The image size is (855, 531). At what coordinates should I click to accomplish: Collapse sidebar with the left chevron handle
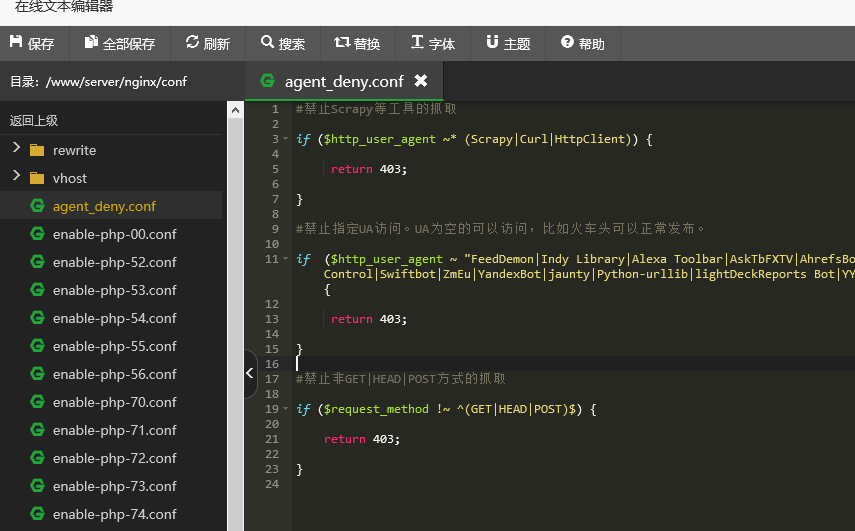coord(250,373)
